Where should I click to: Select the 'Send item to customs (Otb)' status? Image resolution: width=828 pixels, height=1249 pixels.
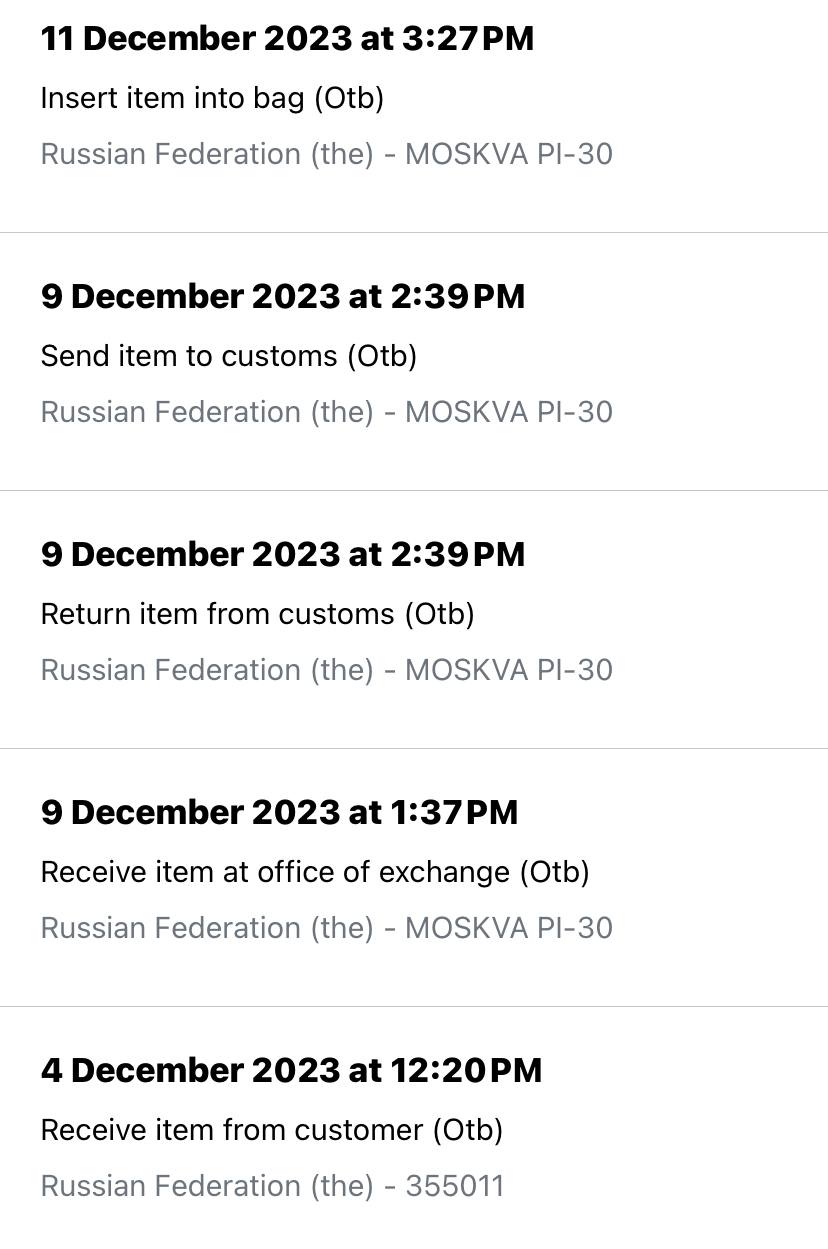tap(228, 356)
